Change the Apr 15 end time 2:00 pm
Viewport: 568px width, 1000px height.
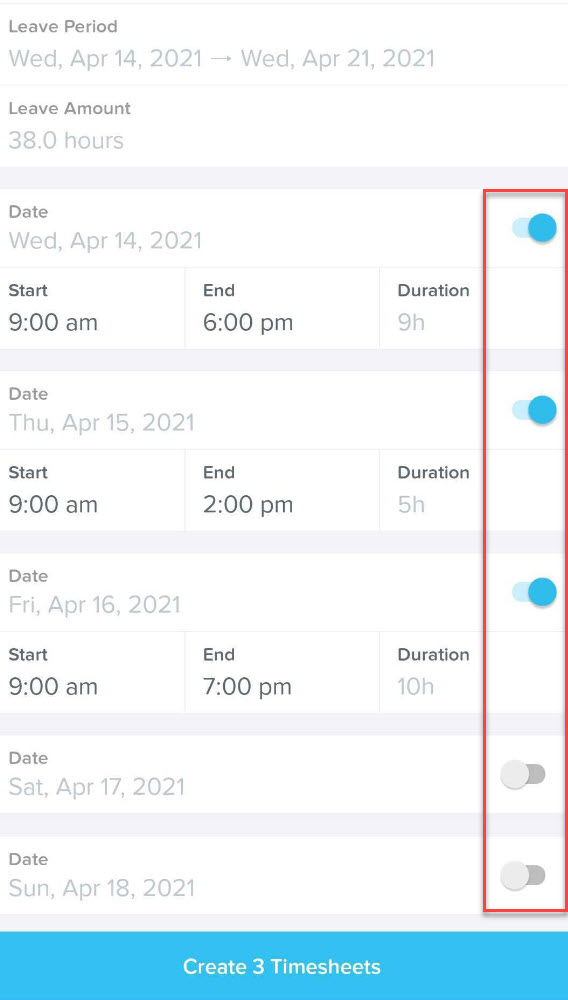tap(282, 490)
